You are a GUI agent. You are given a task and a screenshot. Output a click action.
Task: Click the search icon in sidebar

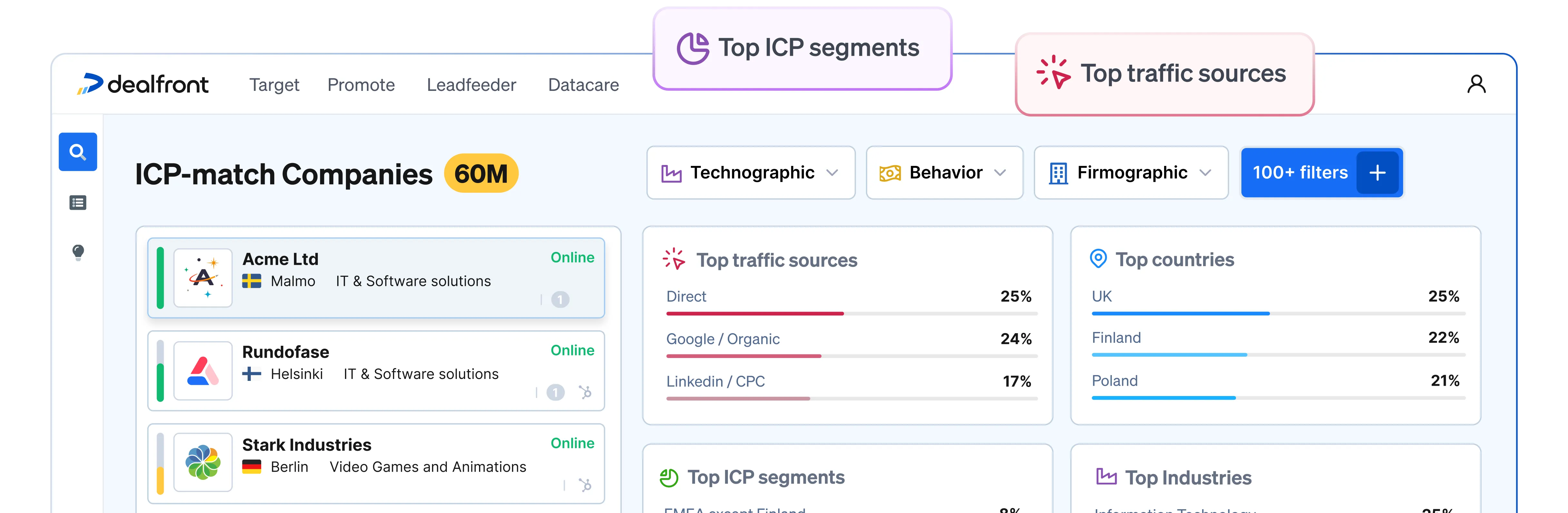click(x=77, y=151)
